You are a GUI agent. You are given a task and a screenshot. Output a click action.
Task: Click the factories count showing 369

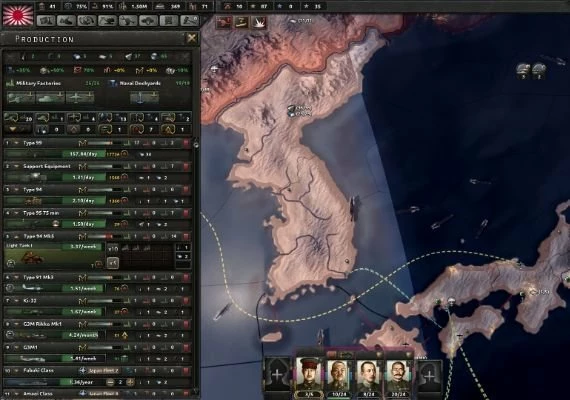tap(169, 6)
